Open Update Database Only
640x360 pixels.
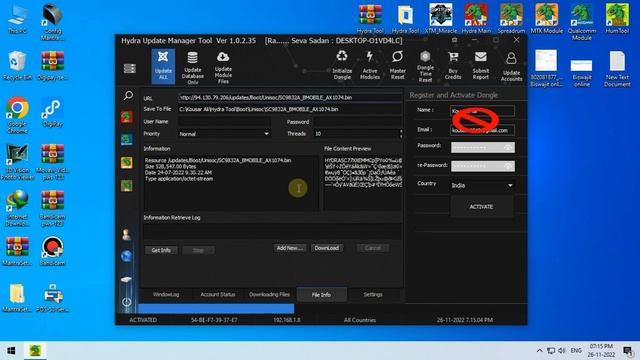(193, 68)
